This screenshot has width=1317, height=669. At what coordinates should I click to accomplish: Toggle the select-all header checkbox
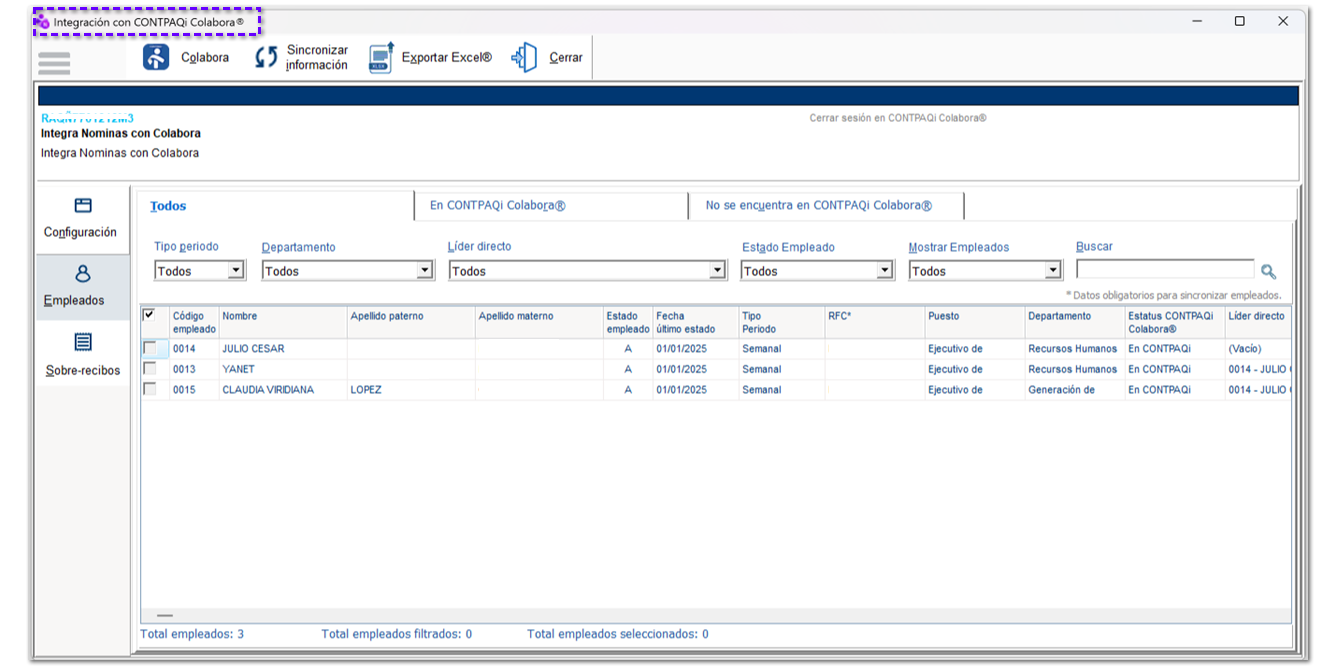[149, 315]
